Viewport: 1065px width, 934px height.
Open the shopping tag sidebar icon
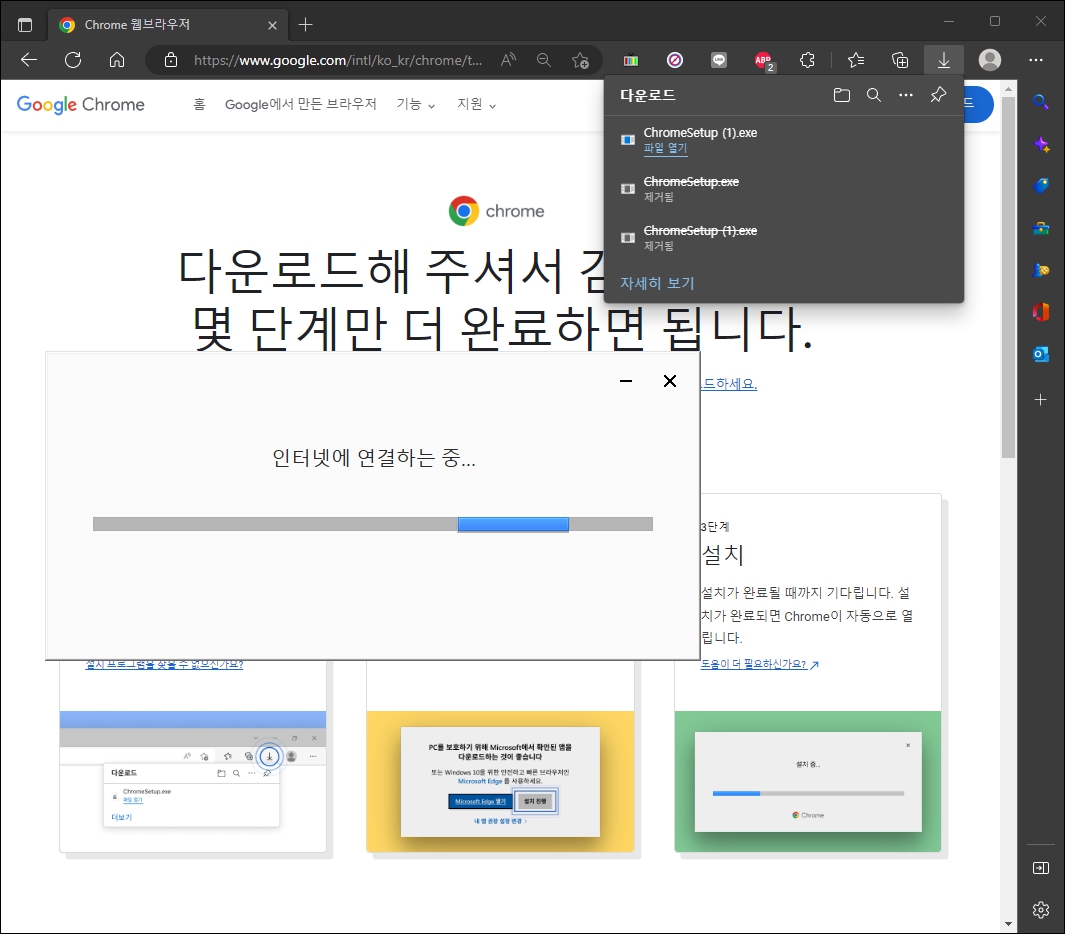tap(1041, 186)
